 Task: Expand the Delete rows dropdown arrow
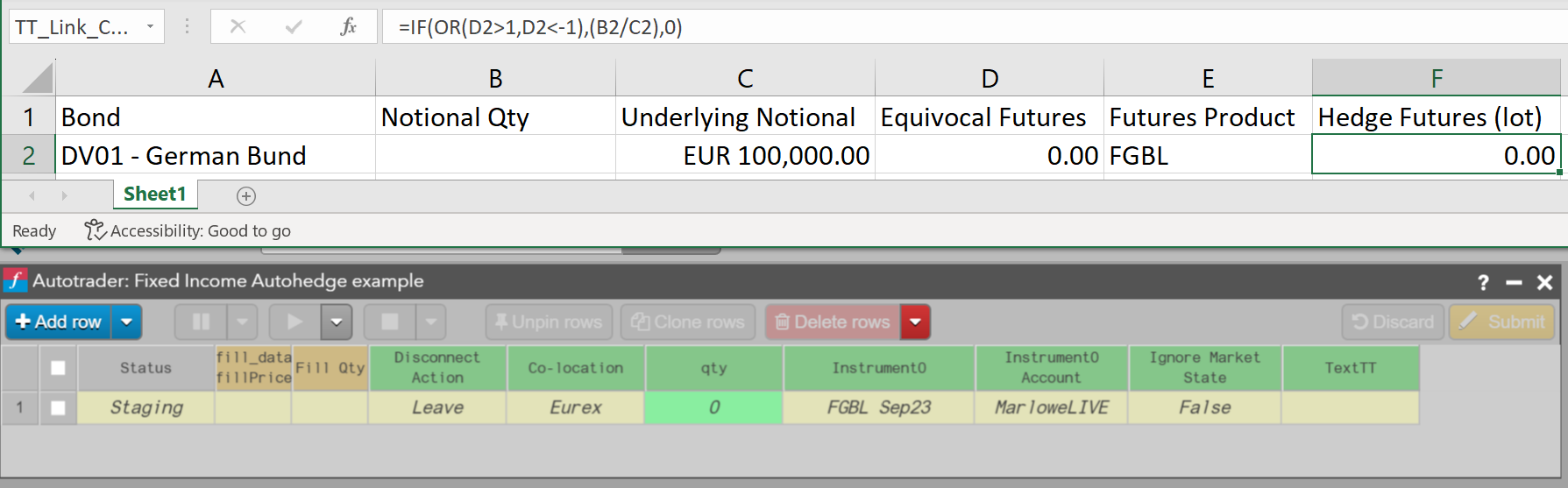916,322
